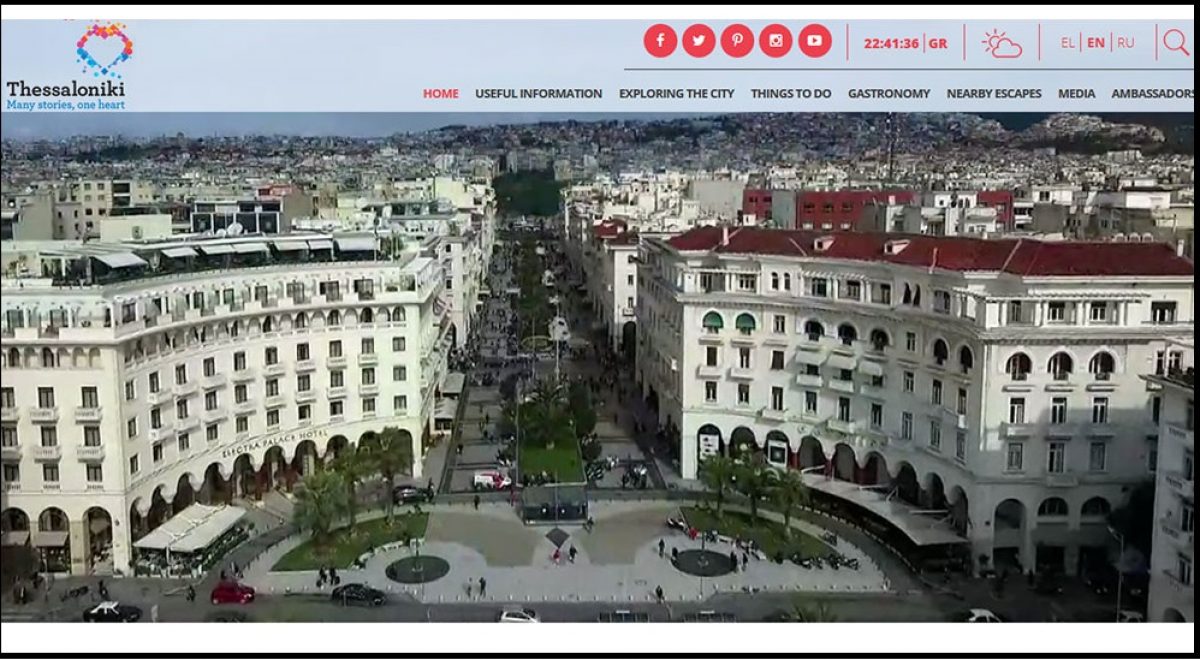The image size is (1200, 660).
Task: Open the Twitter social icon
Action: (699, 41)
